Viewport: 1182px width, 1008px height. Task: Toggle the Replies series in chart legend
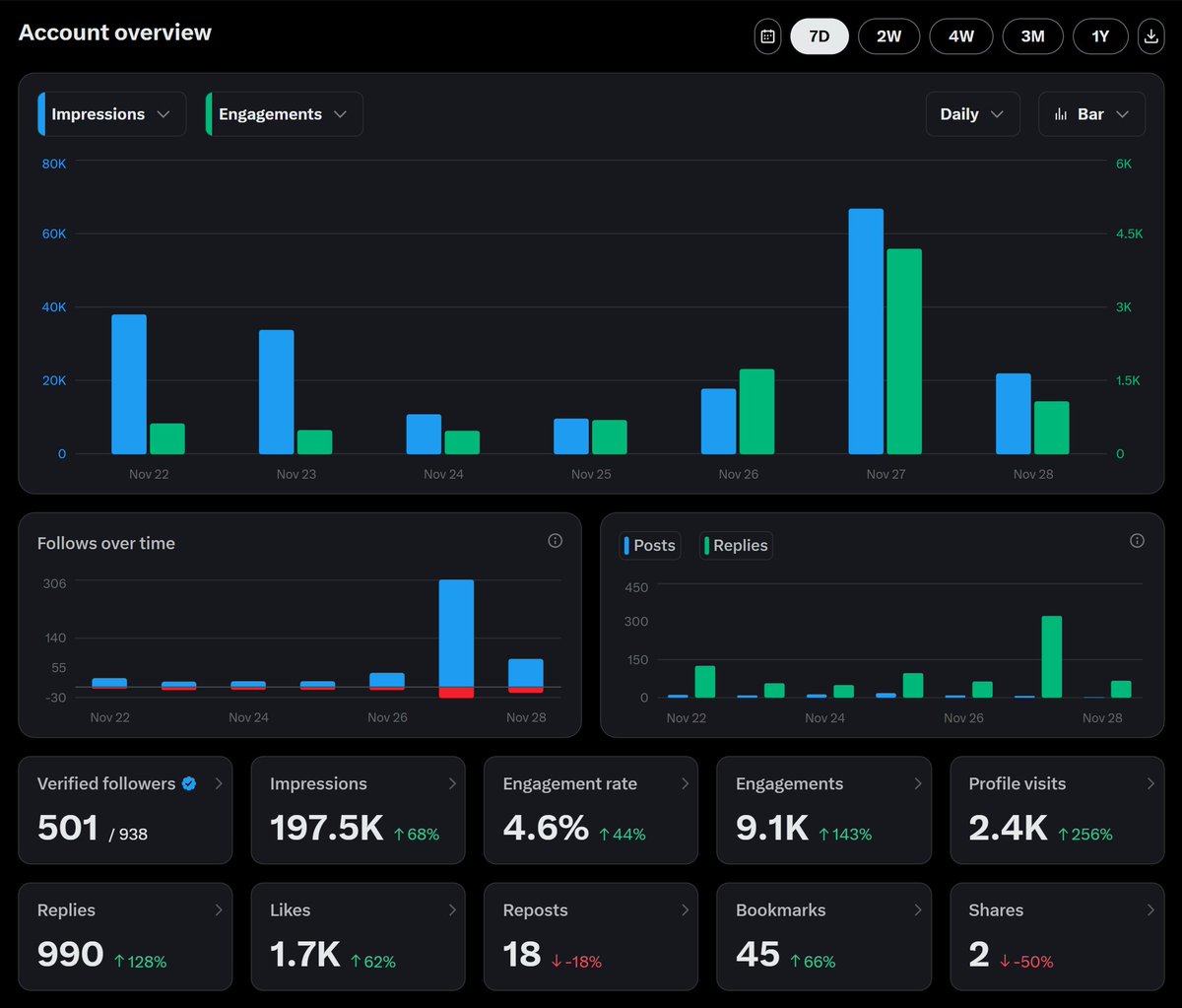click(x=736, y=545)
